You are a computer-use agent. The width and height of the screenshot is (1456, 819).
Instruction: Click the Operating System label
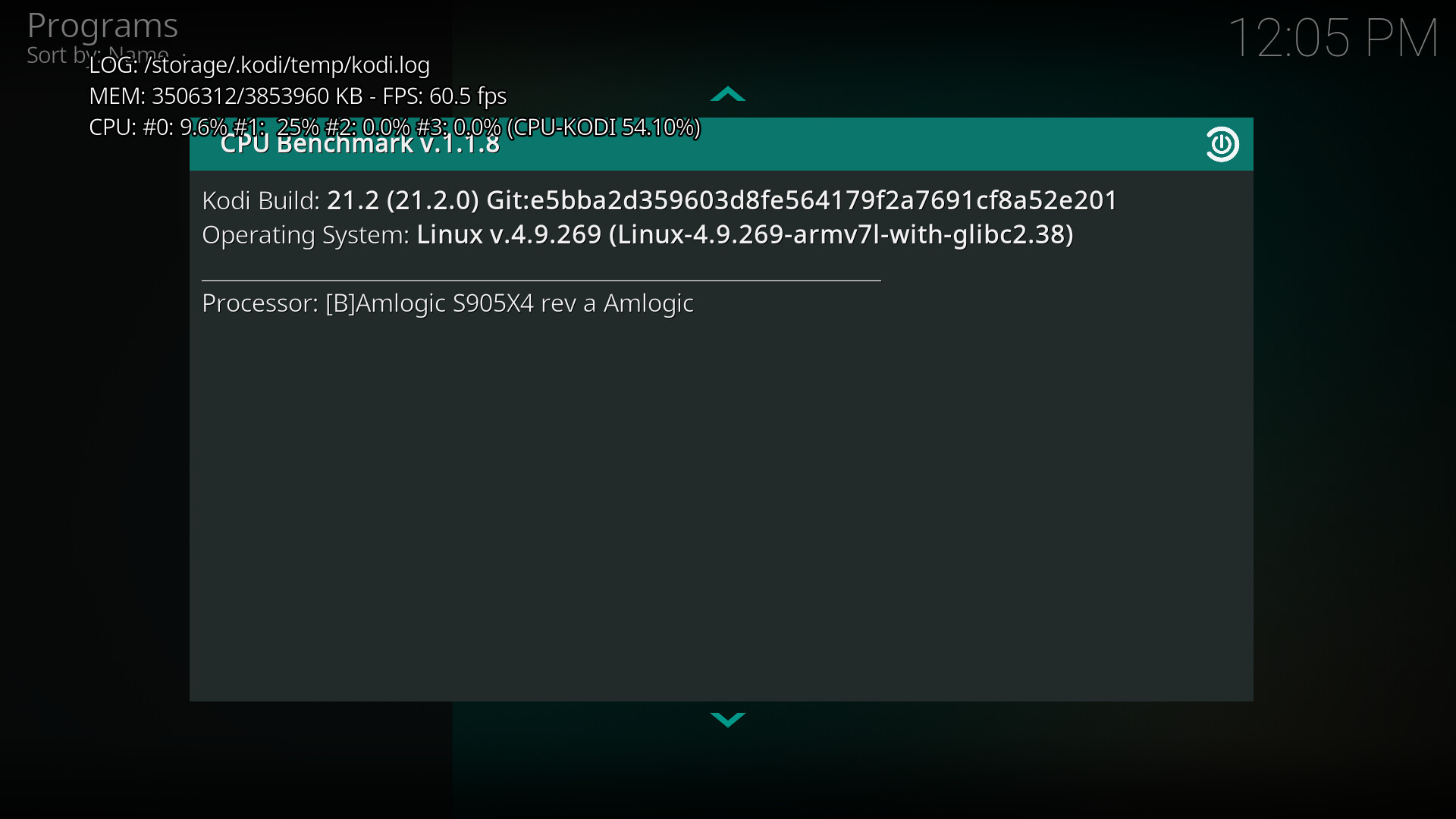pyautogui.click(x=306, y=235)
